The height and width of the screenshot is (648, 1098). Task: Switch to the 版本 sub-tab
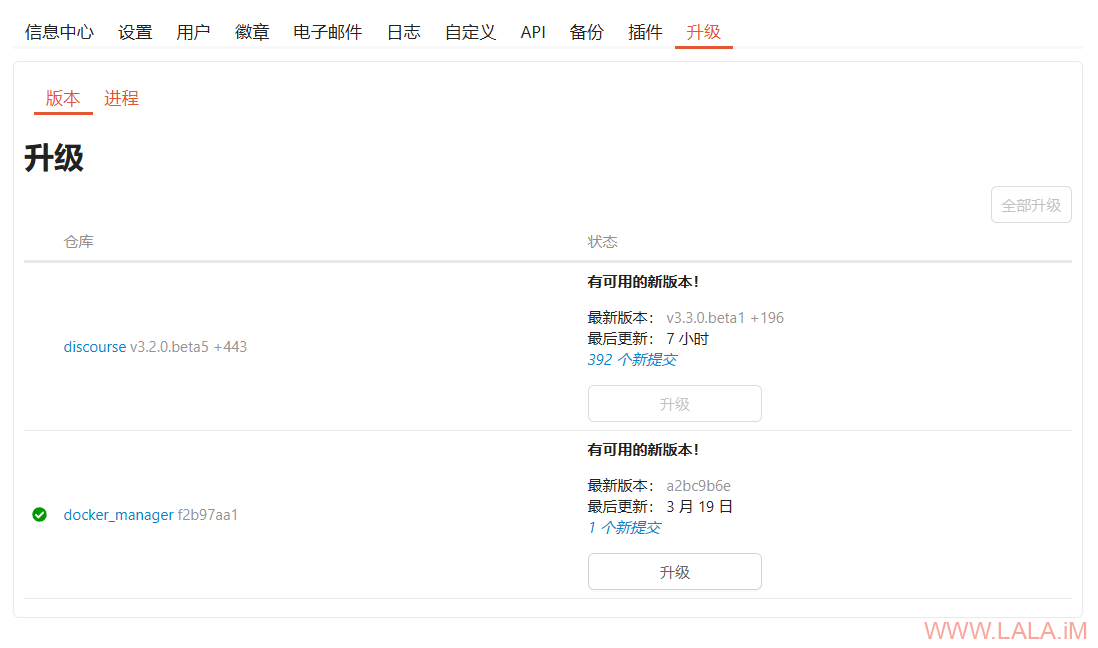tap(63, 98)
